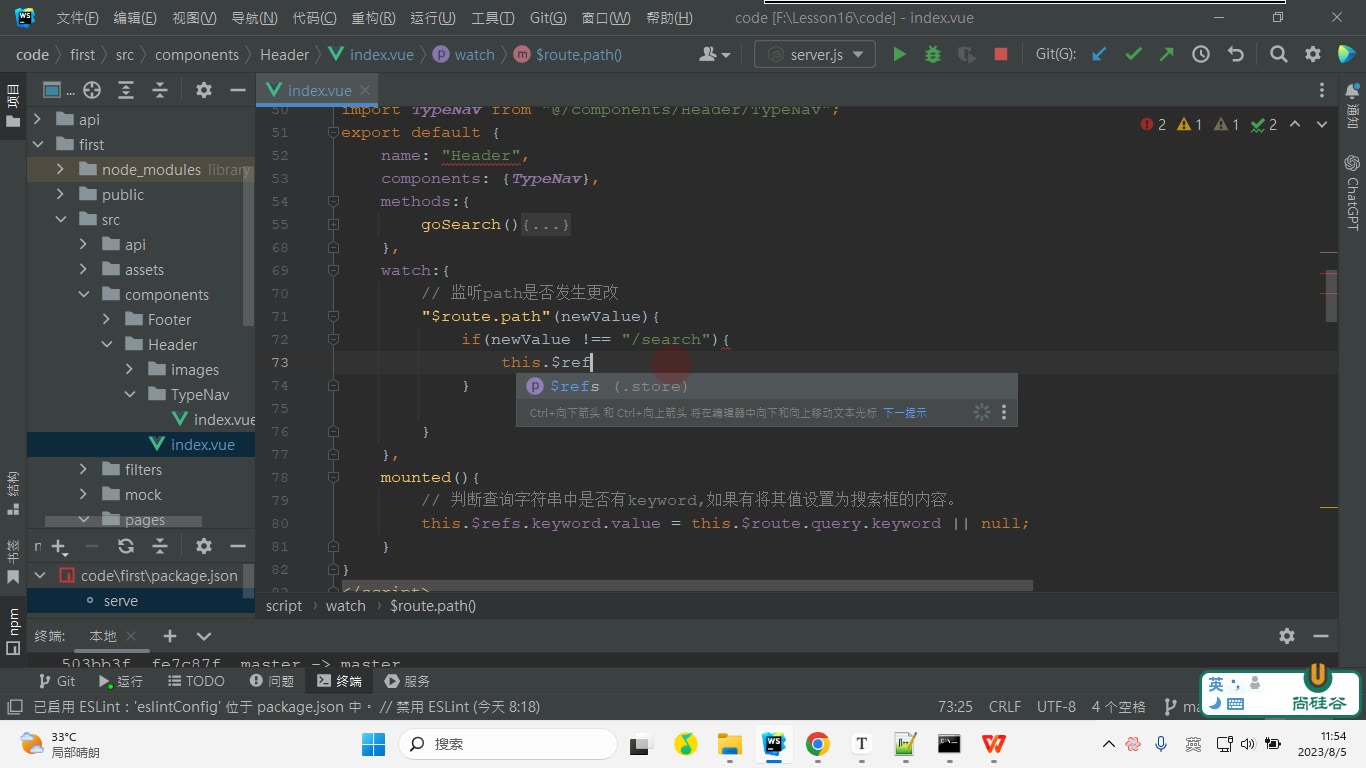Click the 下一提示 link in completion popup
This screenshot has height=768, width=1366.
[x=904, y=412]
